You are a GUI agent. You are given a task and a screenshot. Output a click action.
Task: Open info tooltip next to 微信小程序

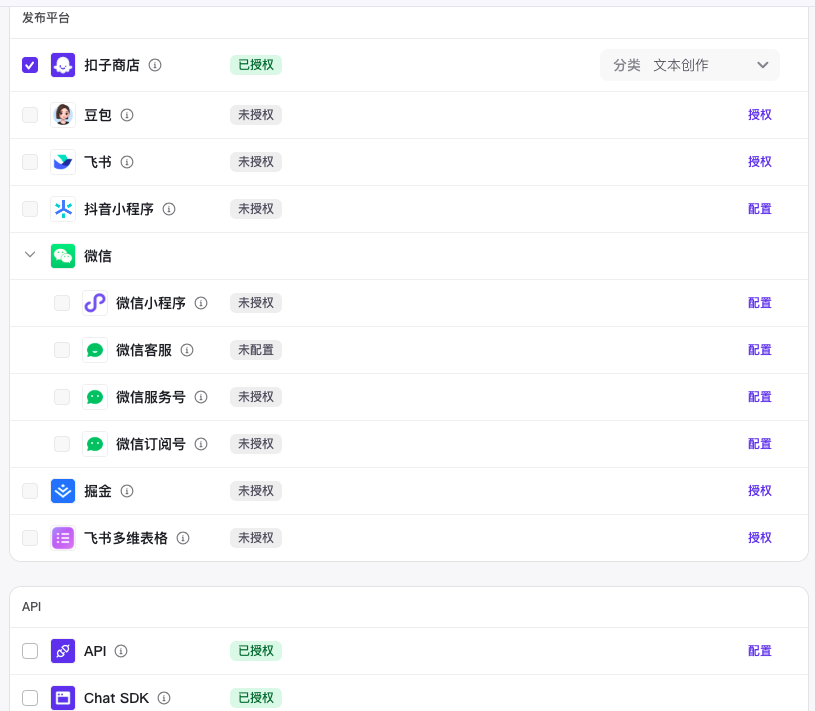201,303
